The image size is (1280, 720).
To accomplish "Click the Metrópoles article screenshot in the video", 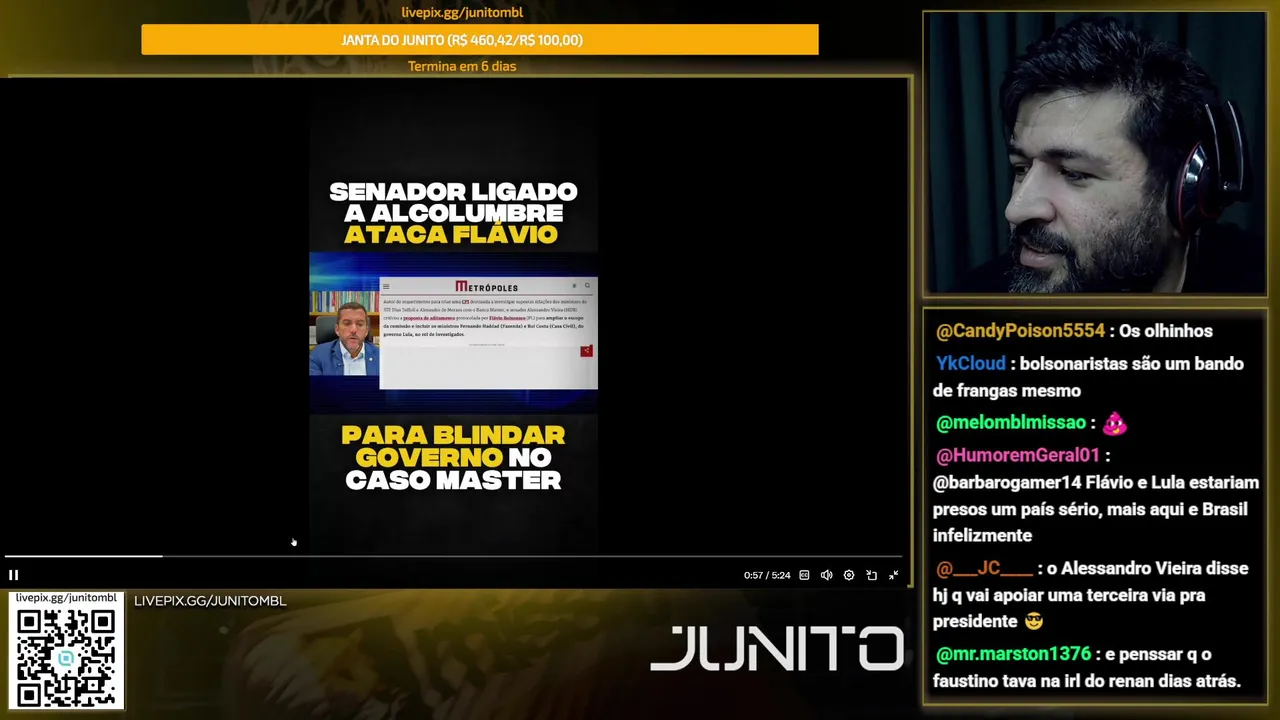I will tap(488, 332).
